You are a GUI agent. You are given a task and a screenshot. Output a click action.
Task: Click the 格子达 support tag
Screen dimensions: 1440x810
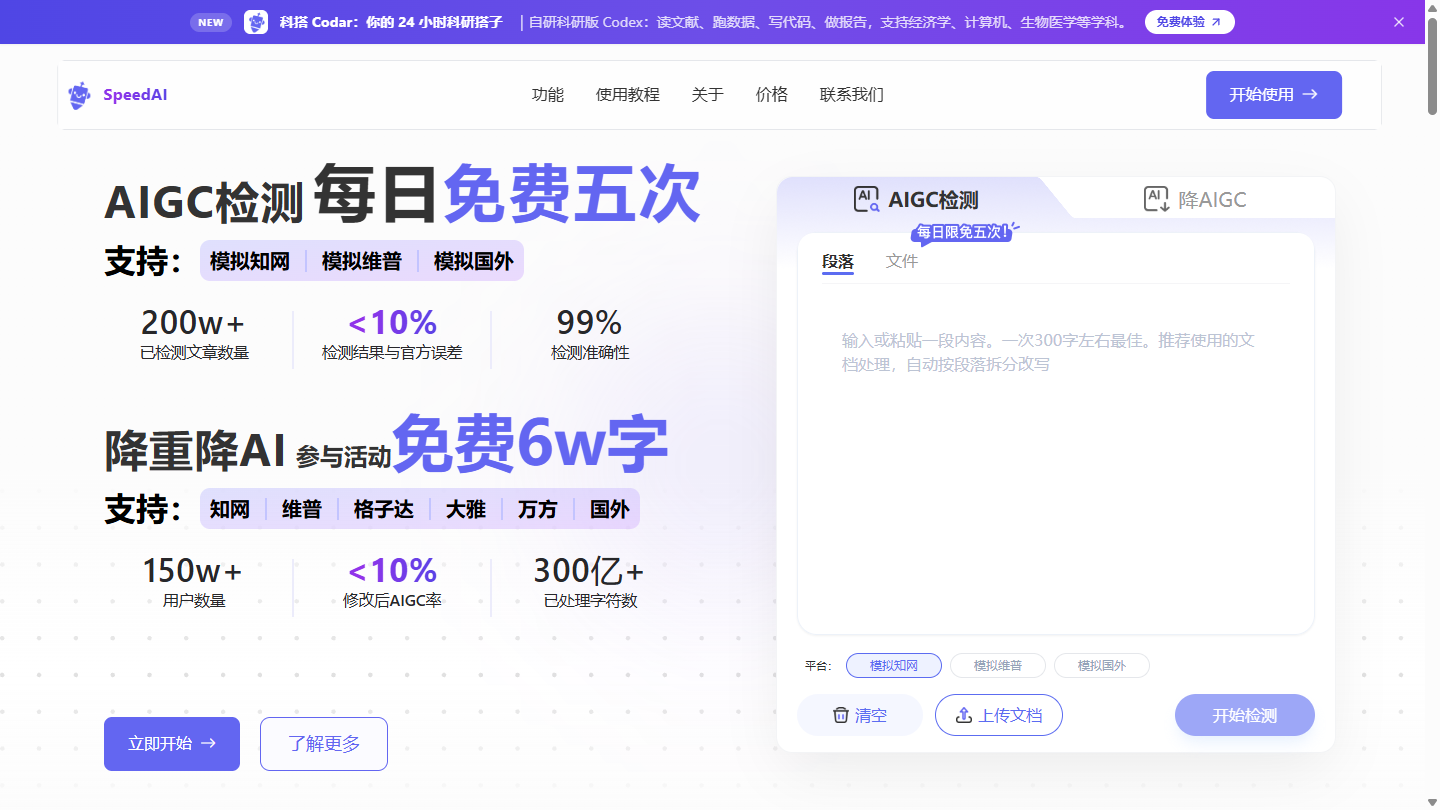[384, 509]
